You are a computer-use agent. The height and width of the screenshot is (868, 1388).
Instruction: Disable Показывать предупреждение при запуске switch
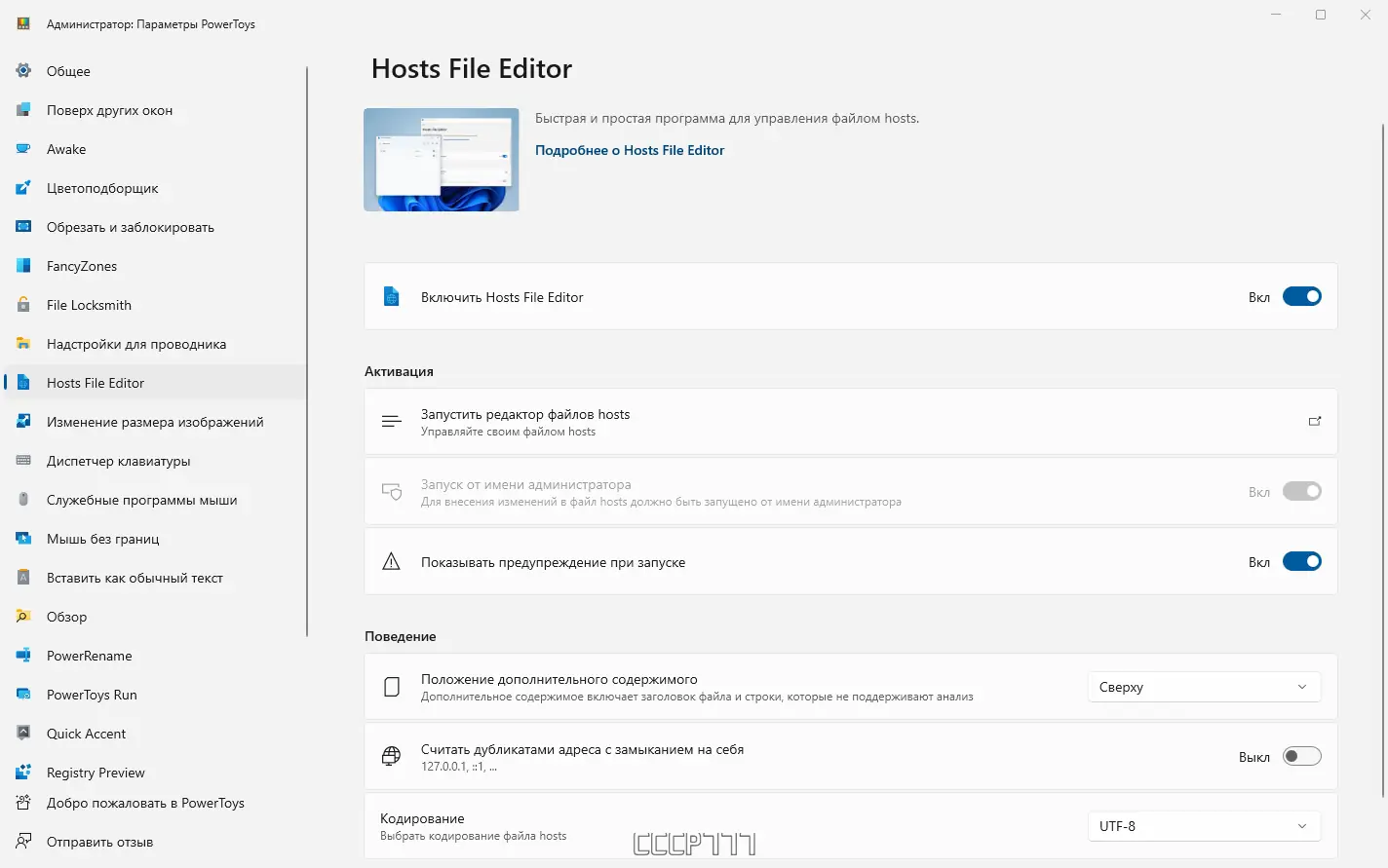tap(1301, 561)
